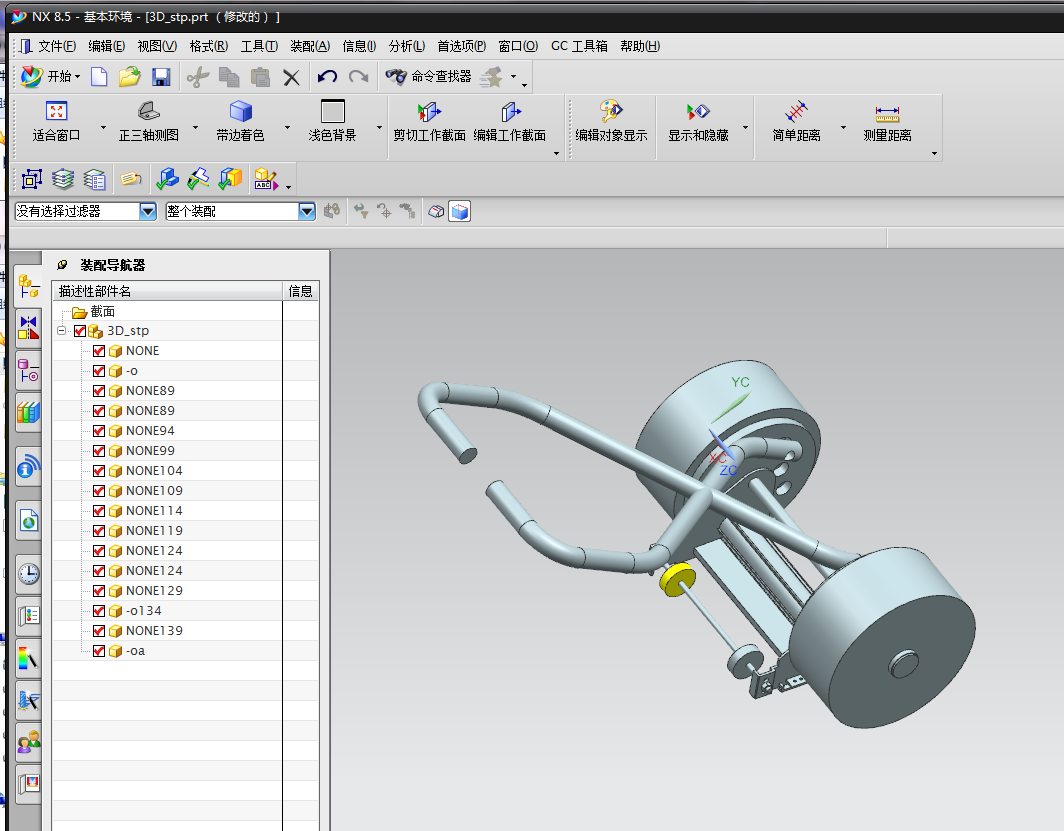Click the New file icon

point(99,77)
